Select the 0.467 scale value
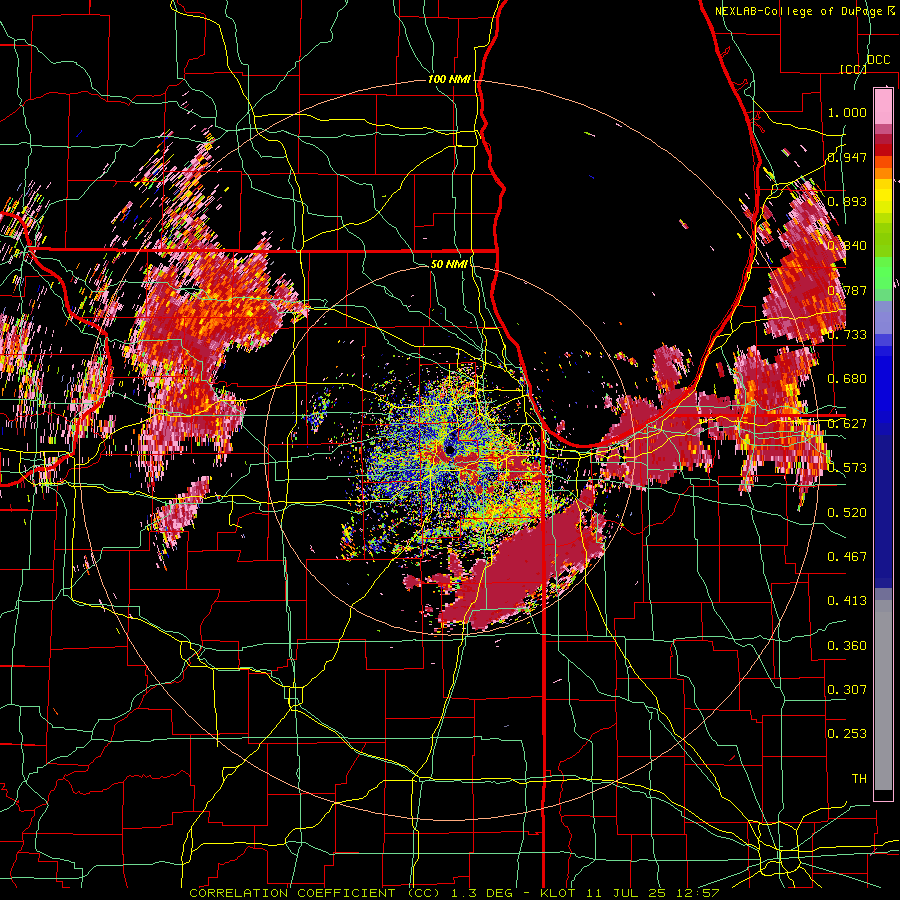This screenshot has height=900, width=900. click(847, 557)
